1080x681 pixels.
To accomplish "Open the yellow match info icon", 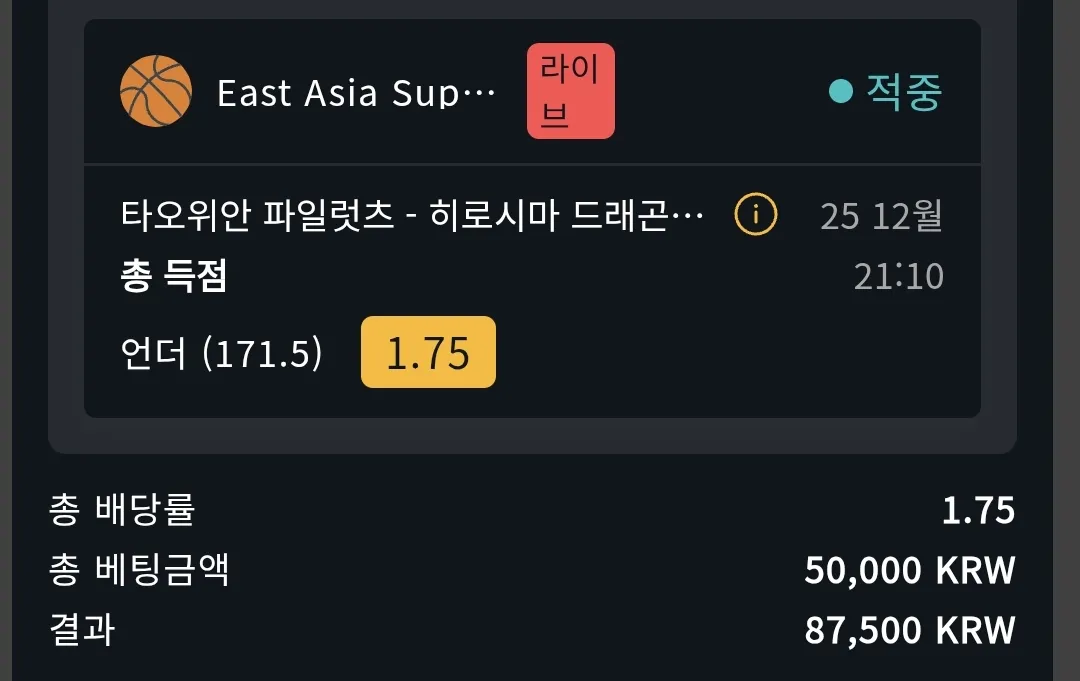I will pyautogui.click(x=756, y=214).
